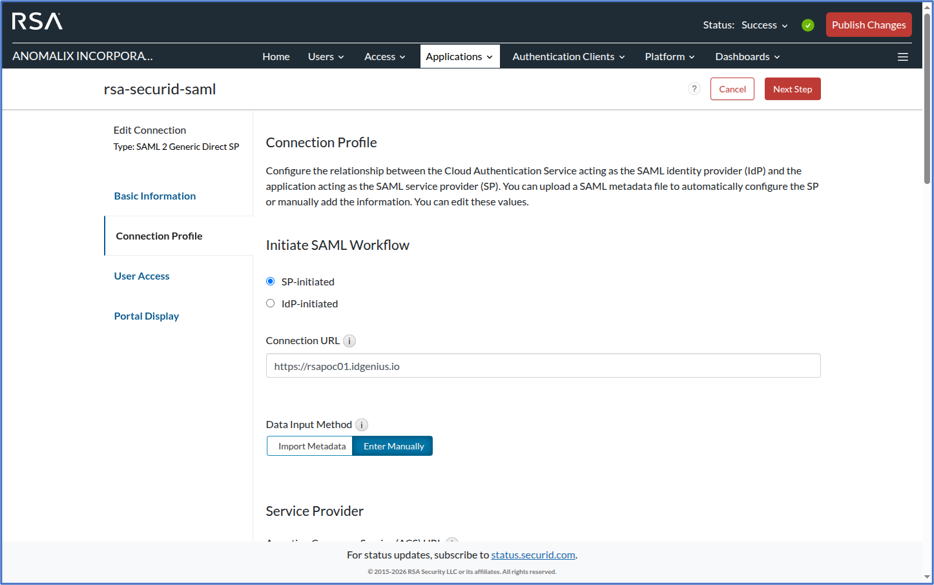Open the hamburger menu icon
Screen dimensions: 934x585
902,57
